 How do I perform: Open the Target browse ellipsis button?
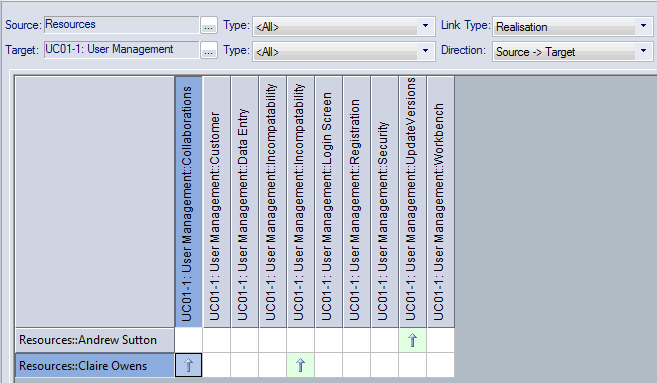209,50
